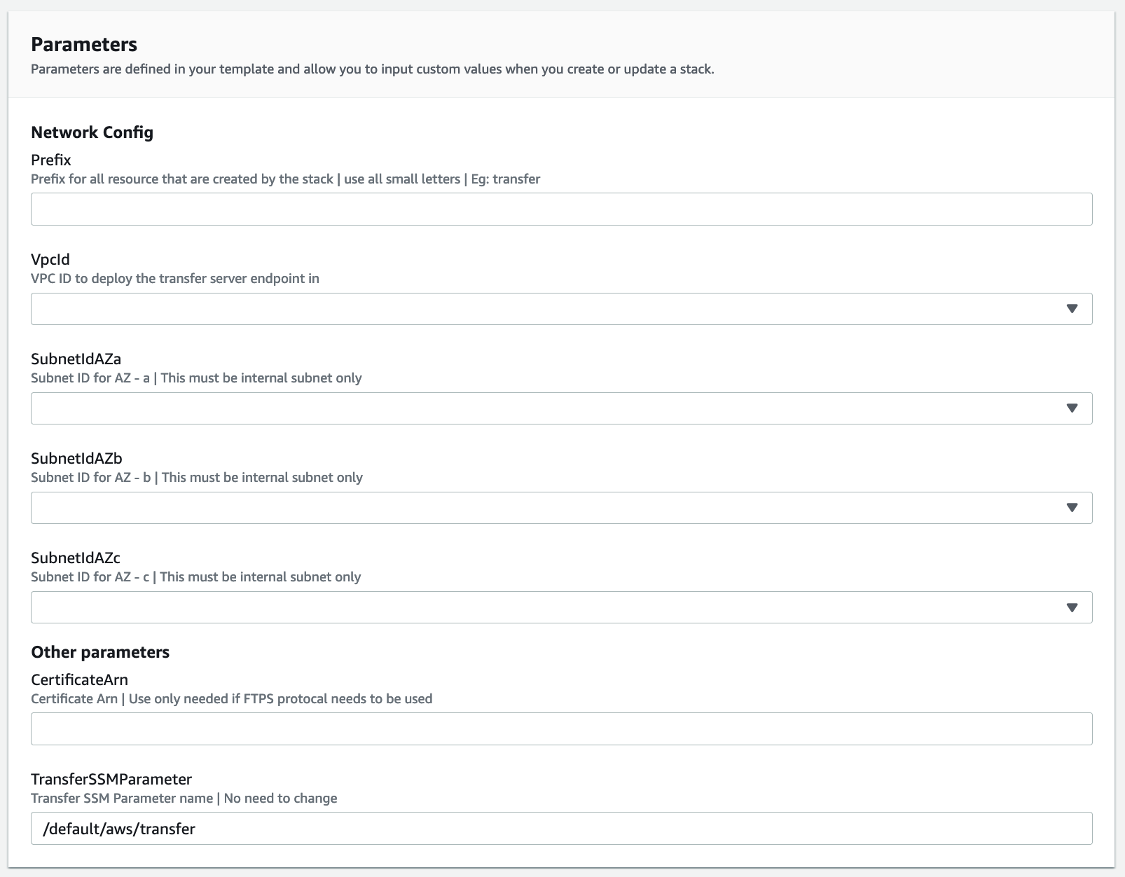Click the Network Config section heading

[91, 132]
